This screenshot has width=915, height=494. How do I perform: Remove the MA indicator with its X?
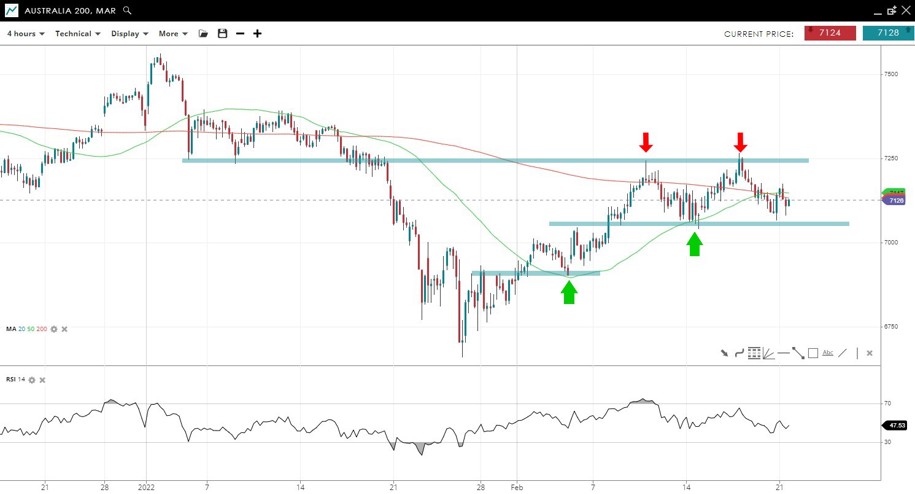[x=65, y=329]
